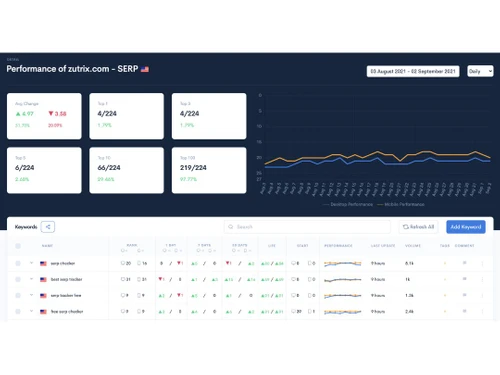Open the serp checker keyword name
The image size is (500, 375).
(x=63, y=263)
